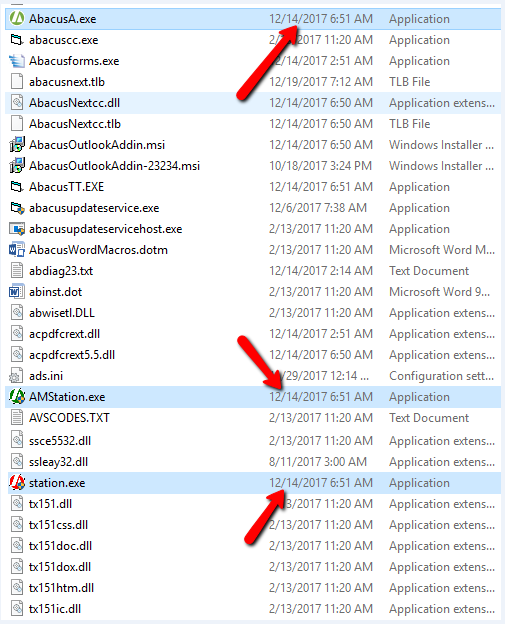Select the AbacusWordMacros.dotm file name
Viewport: 505px width, 624px height.
coord(98,250)
